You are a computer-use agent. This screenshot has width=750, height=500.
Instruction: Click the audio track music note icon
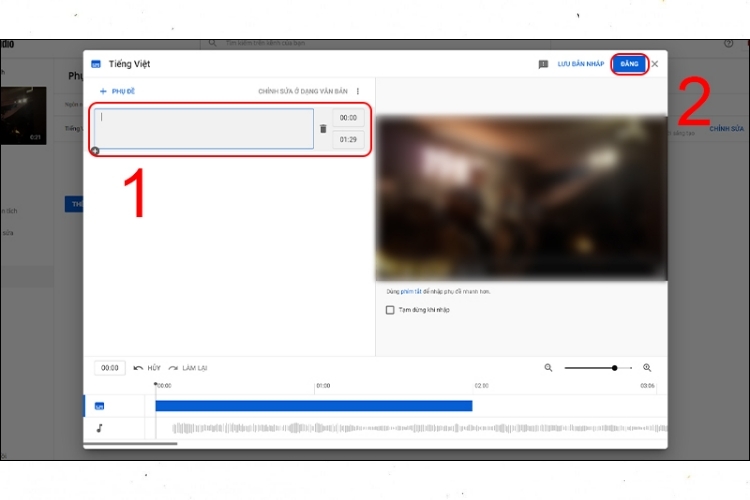tap(99, 428)
